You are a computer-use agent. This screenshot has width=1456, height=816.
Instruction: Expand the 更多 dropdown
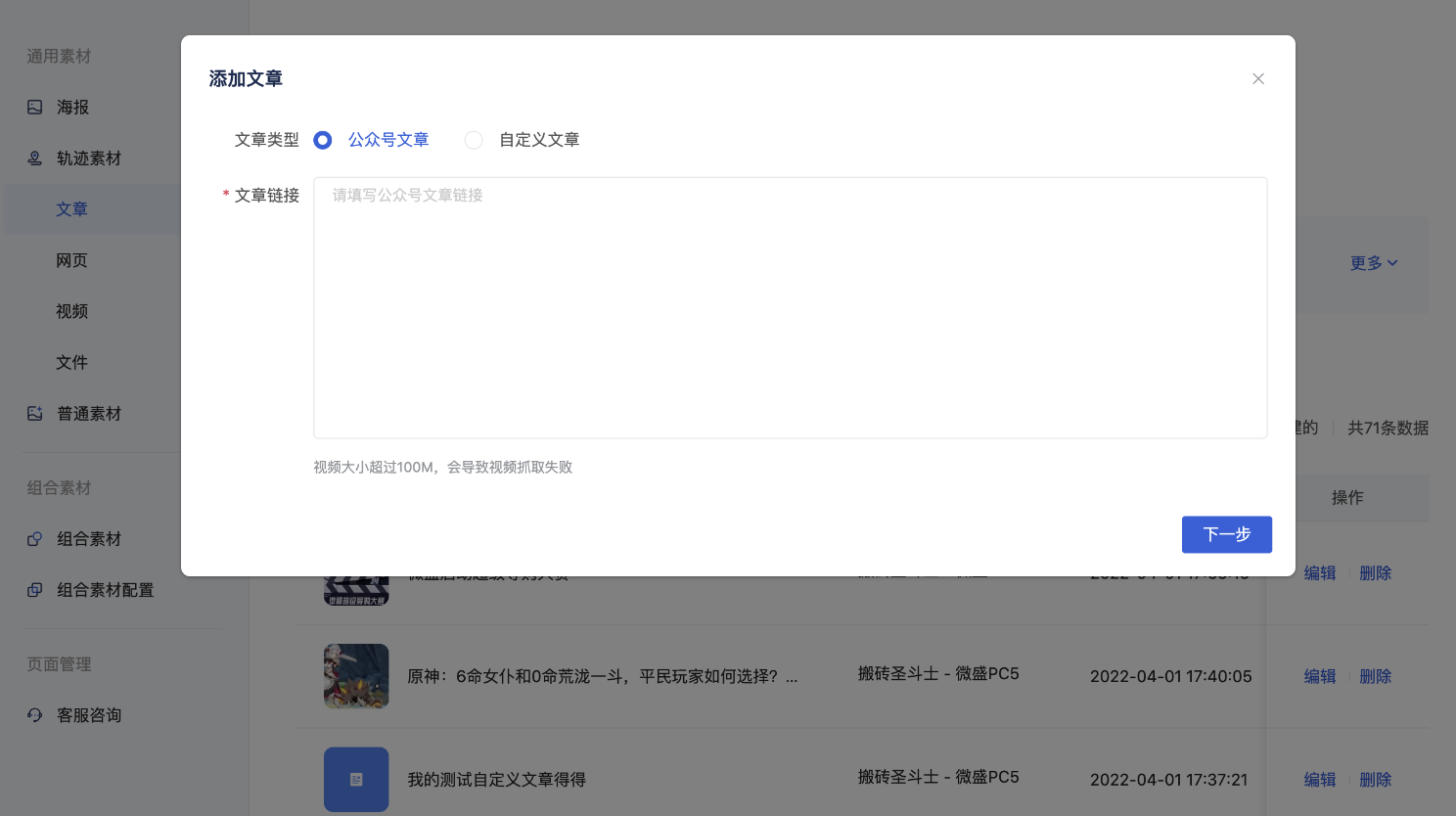pyautogui.click(x=1374, y=263)
